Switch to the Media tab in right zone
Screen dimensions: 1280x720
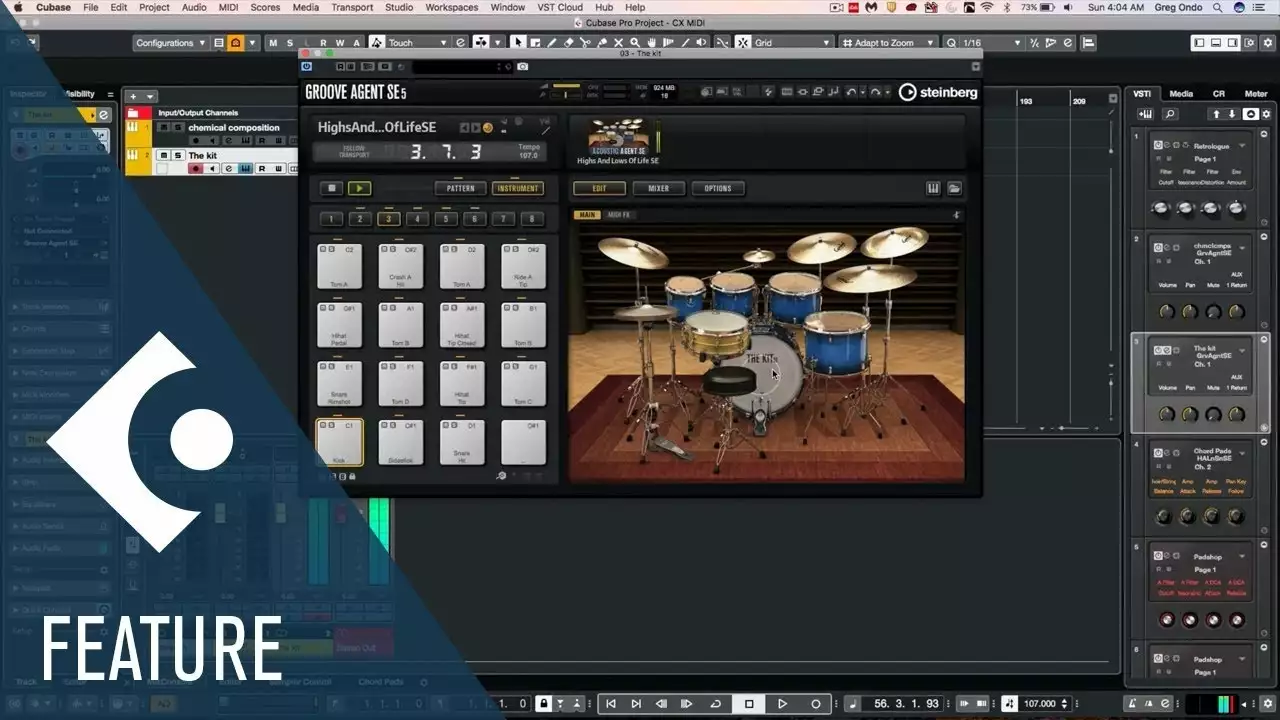click(1181, 94)
